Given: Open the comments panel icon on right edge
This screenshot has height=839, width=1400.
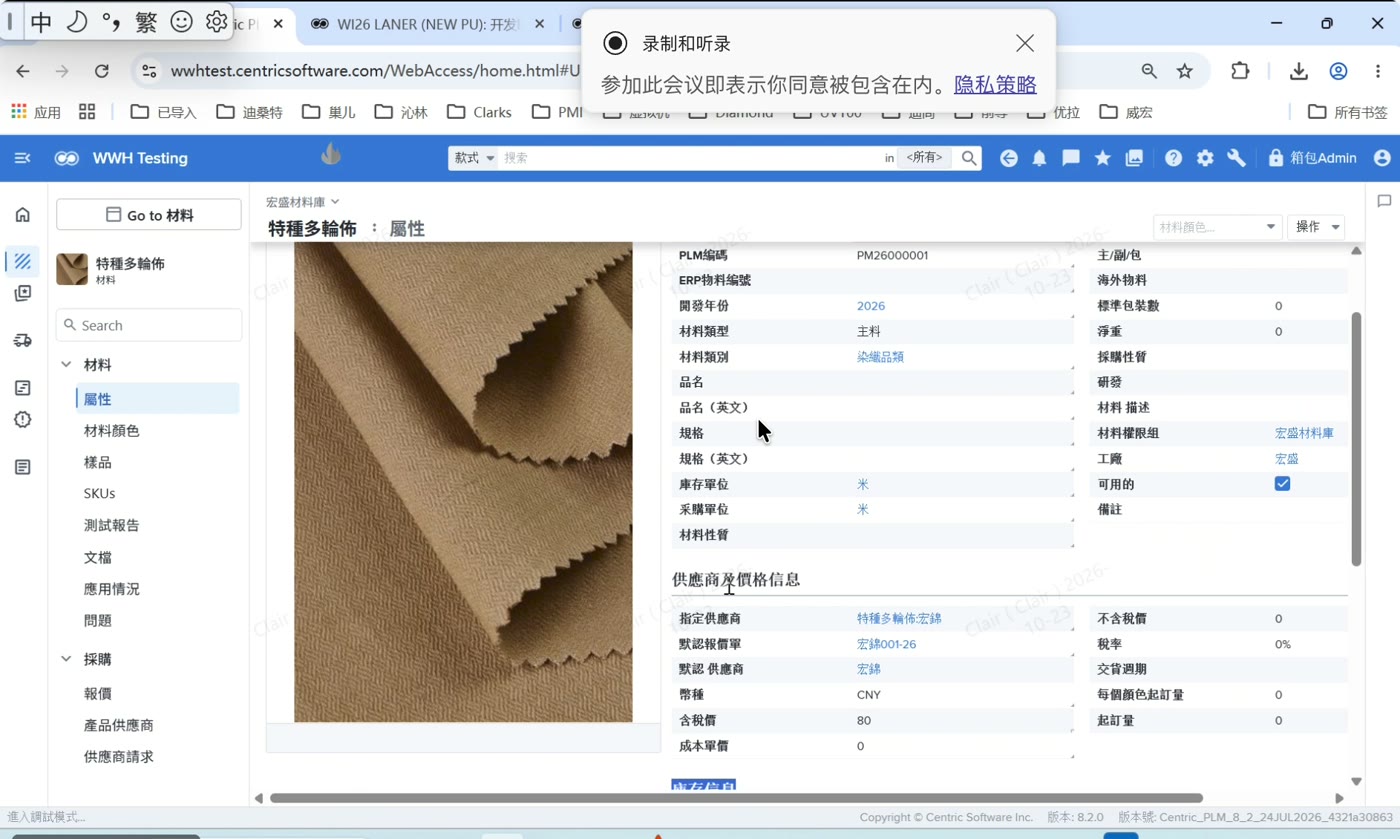Looking at the screenshot, I should tap(1384, 201).
